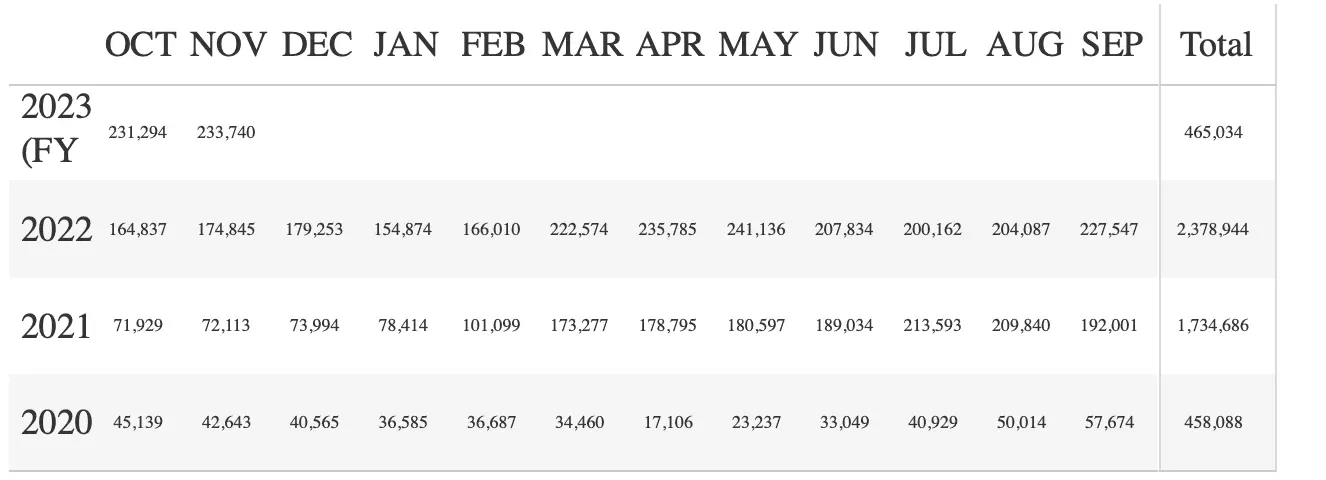Click the SEP column header
This screenshot has width=1326, height=480.
[1111, 45]
